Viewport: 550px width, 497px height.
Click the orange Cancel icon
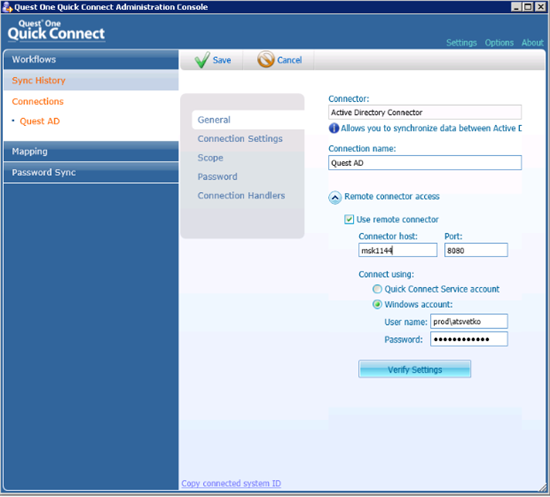[x=266, y=59]
